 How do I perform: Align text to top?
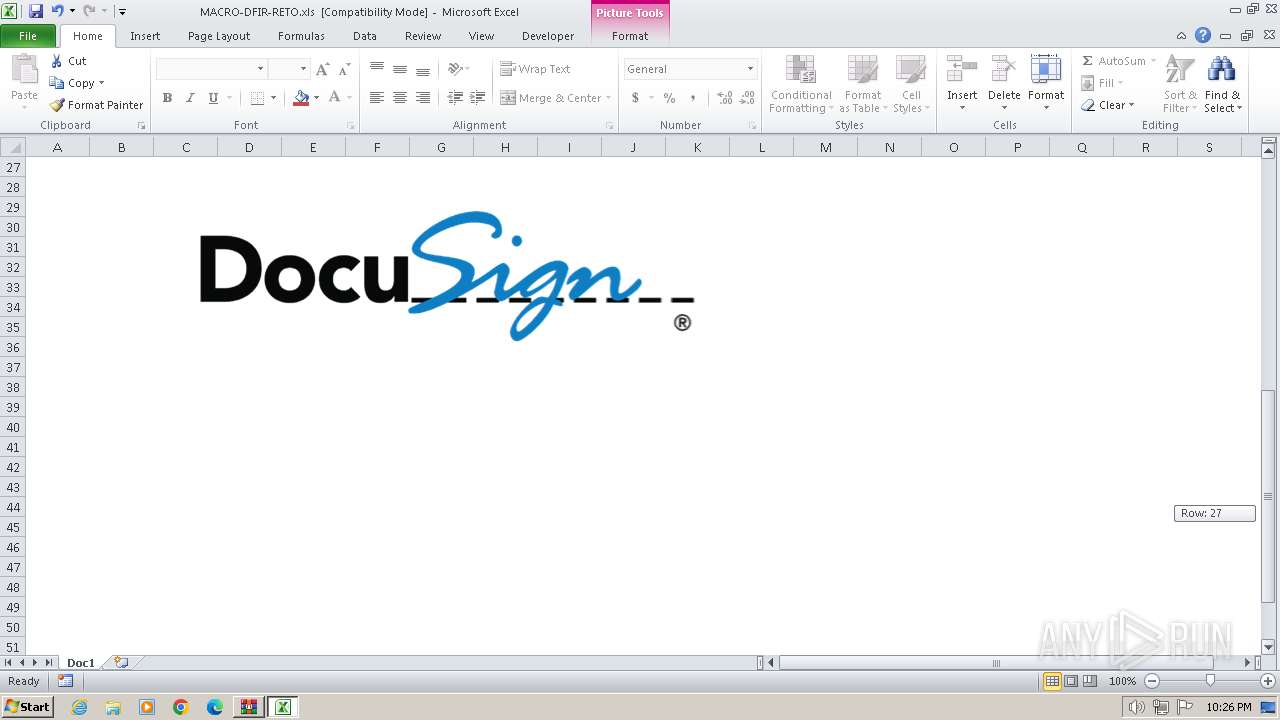pos(377,69)
